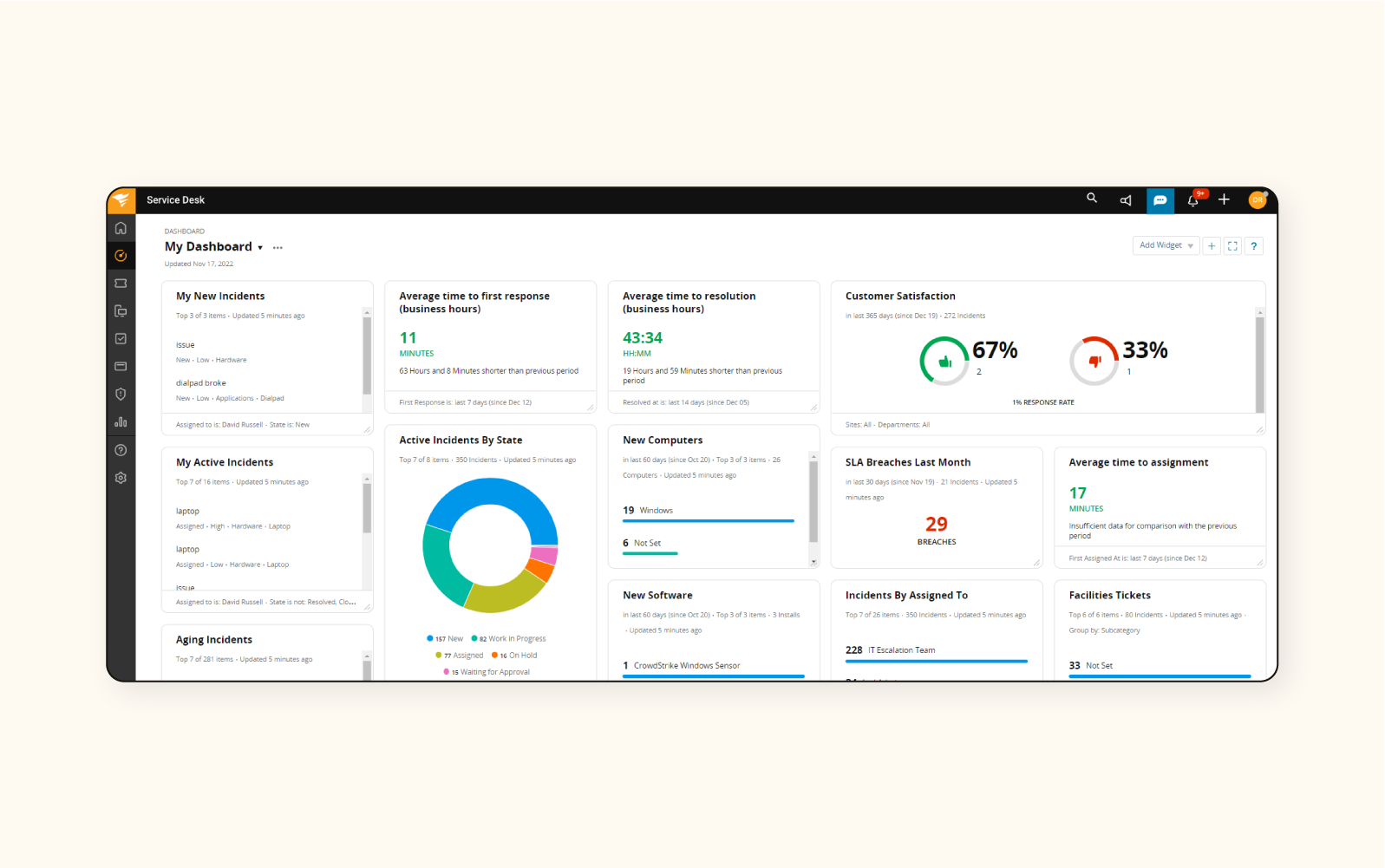Click the 33% dissatisfaction figure

point(1145,350)
